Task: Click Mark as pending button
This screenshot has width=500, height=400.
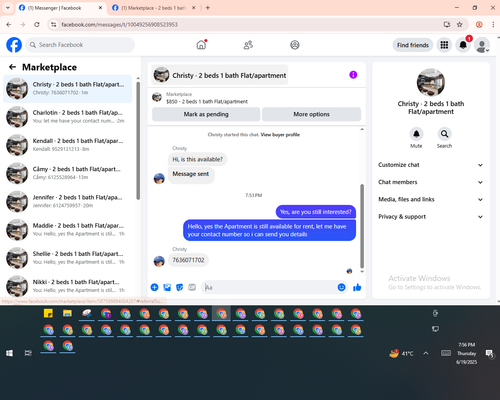Action: tap(206, 114)
